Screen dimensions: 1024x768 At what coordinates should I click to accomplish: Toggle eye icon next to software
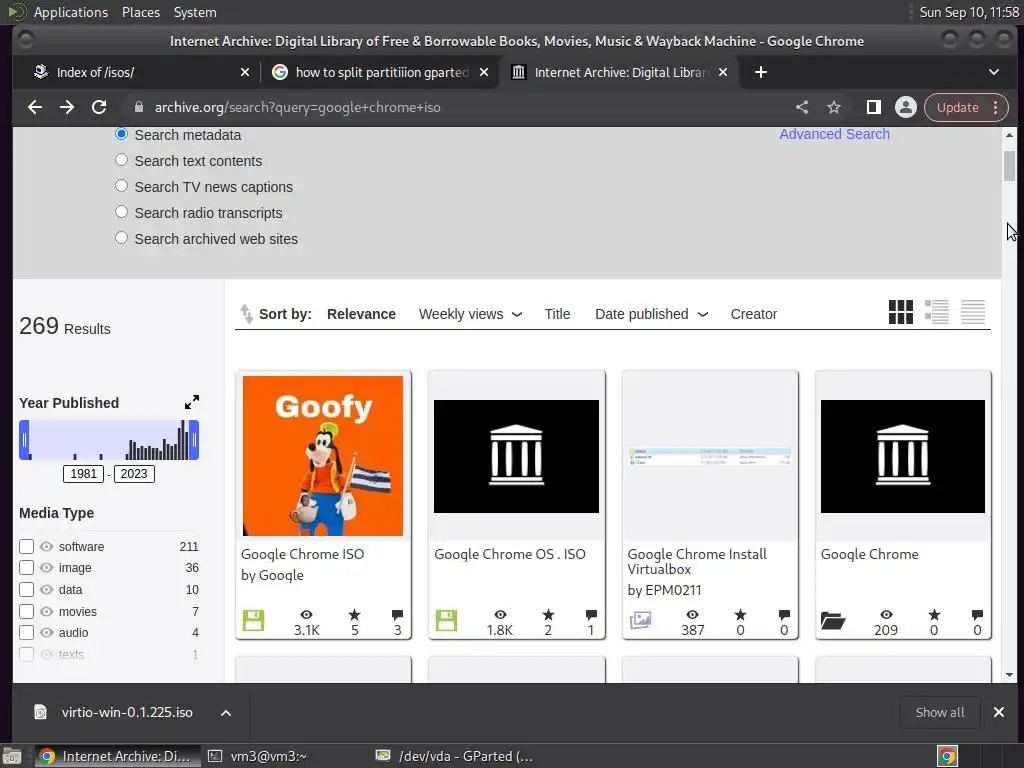click(46, 547)
